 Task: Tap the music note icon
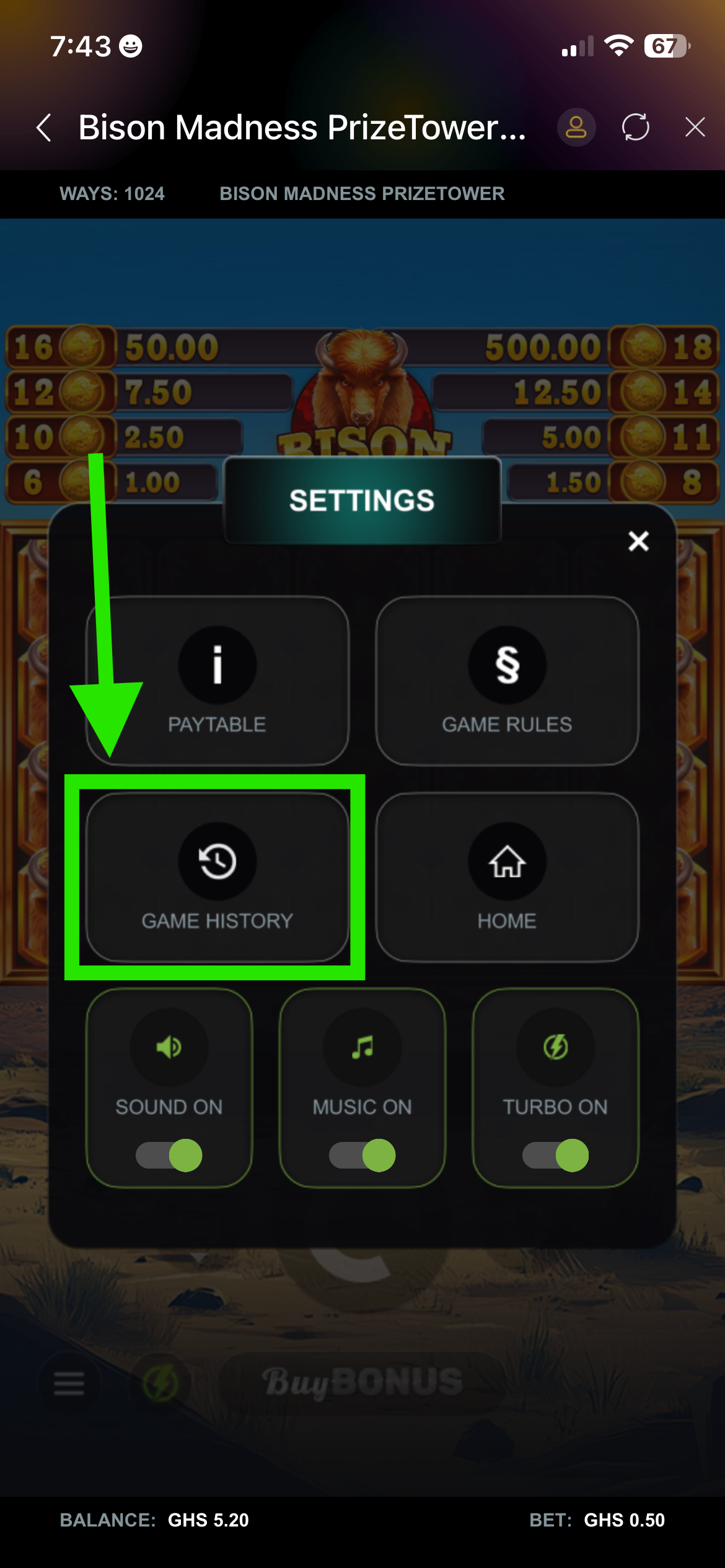(362, 1047)
